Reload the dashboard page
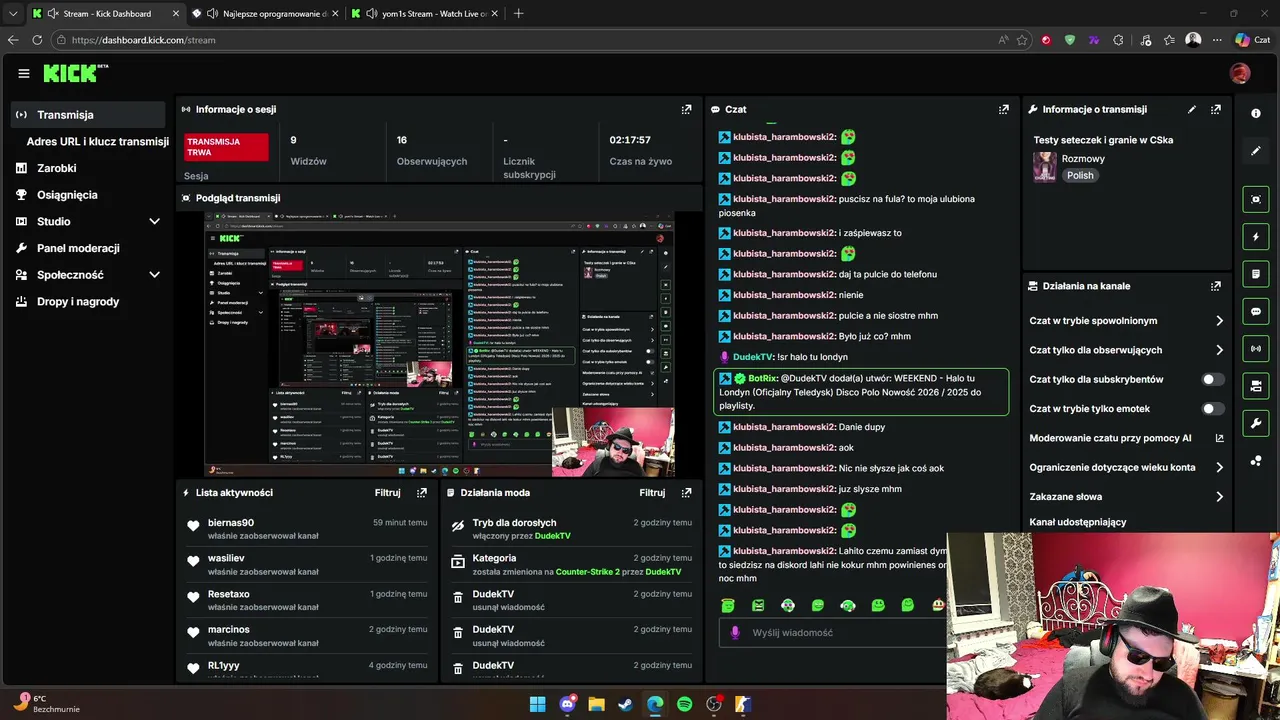1280x720 pixels. pos(37,40)
